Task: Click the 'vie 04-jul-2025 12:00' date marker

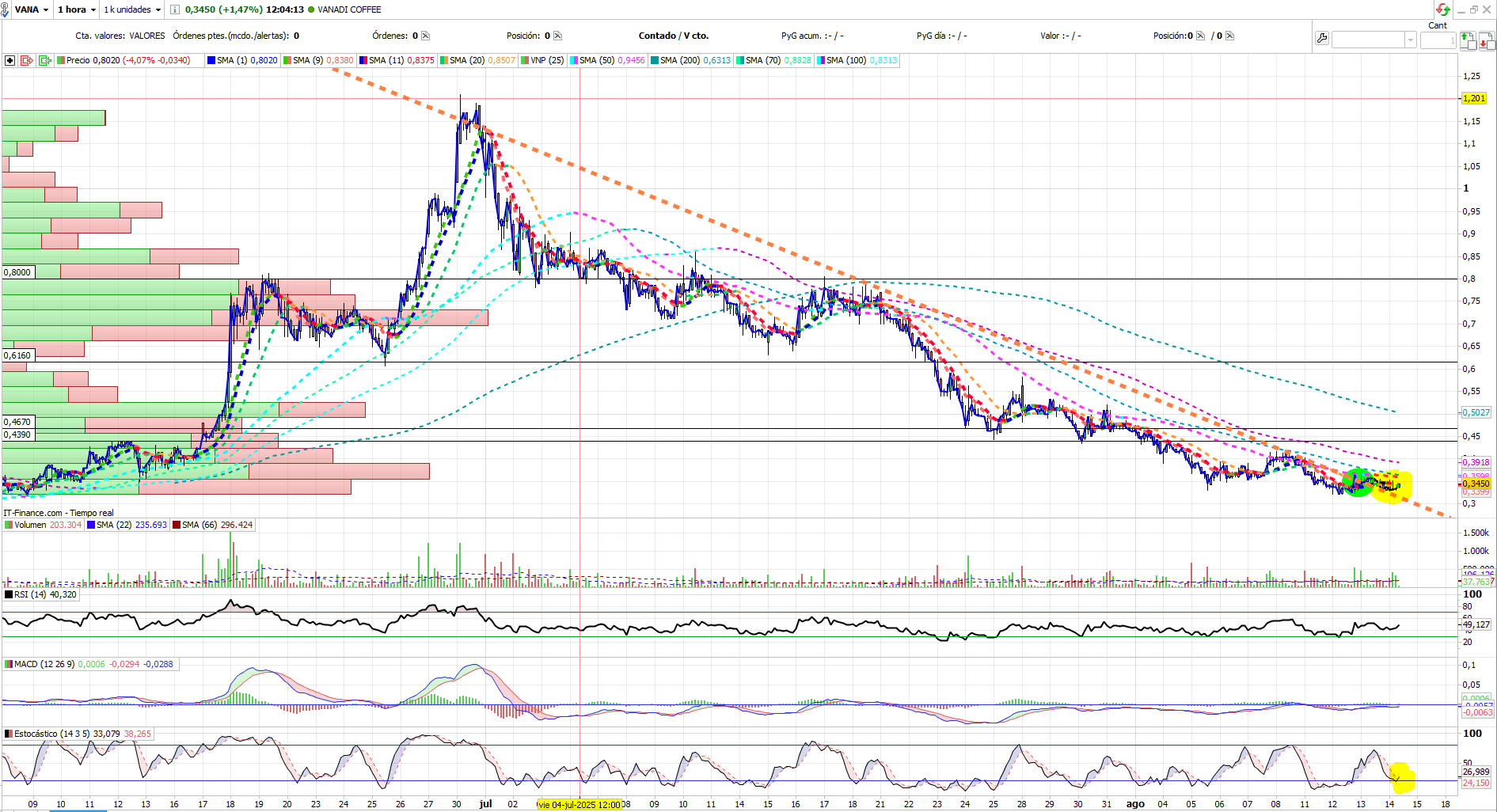Action: [x=579, y=805]
